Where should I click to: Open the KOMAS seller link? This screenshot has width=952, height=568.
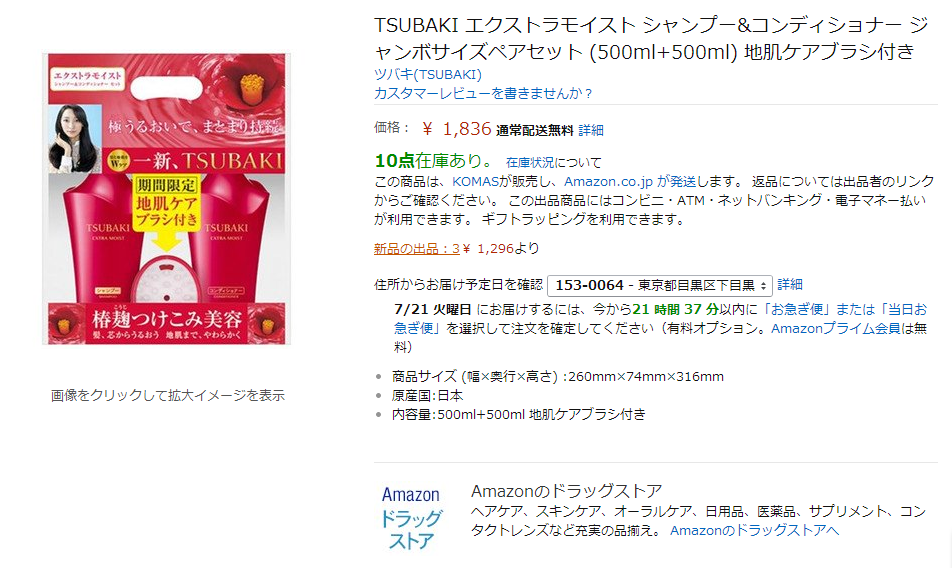click(x=475, y=181)
